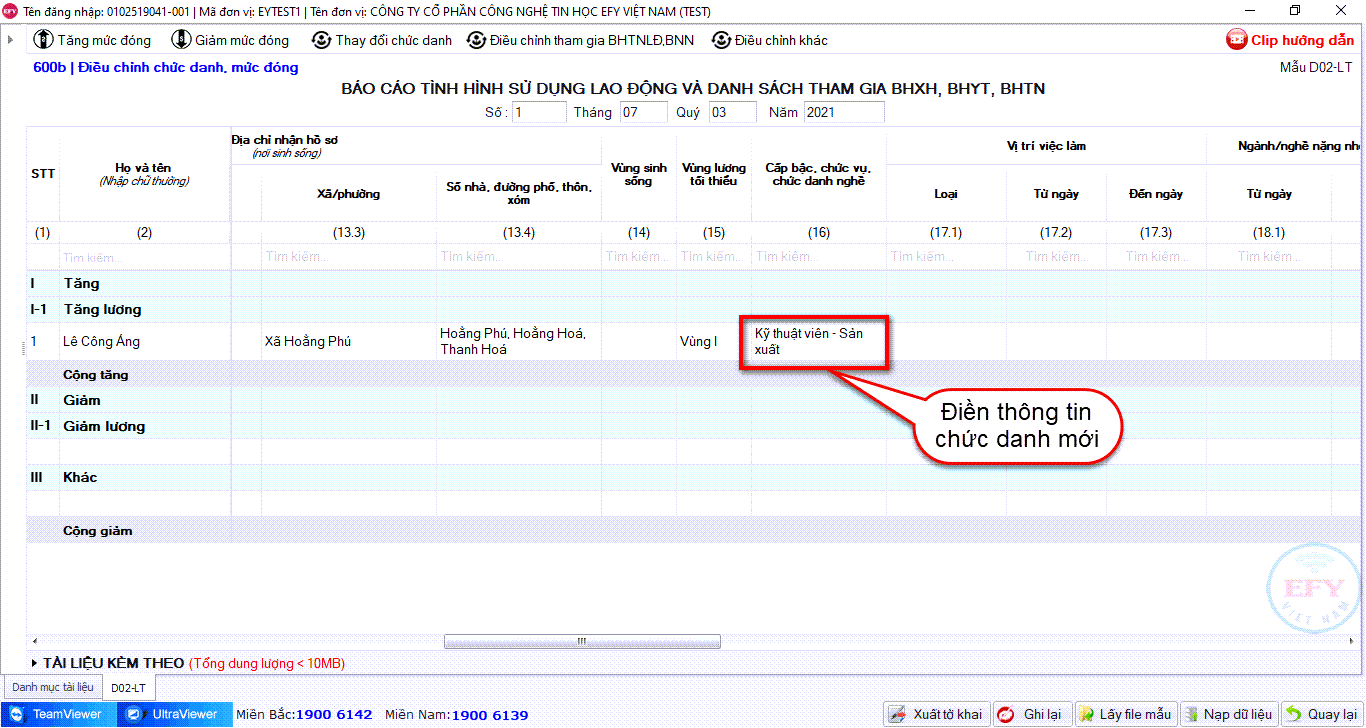Image resolution: width=1366 pixels, height=728 pixels.
Task: Search in Loại column filter
Action: pyautogui.click(x=946, y=257)
